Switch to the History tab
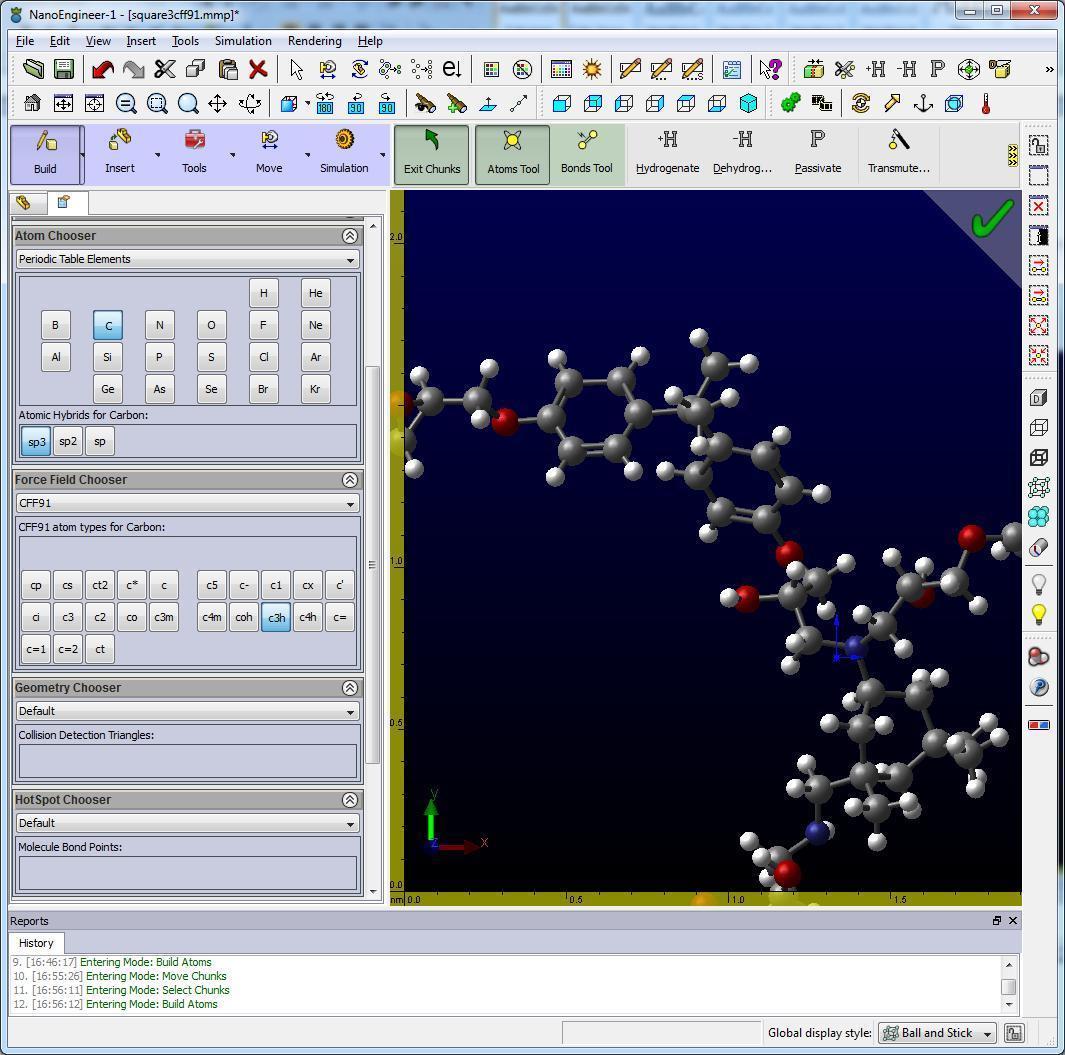This screenshot has height=1055, width=1065. click(36, 943)
